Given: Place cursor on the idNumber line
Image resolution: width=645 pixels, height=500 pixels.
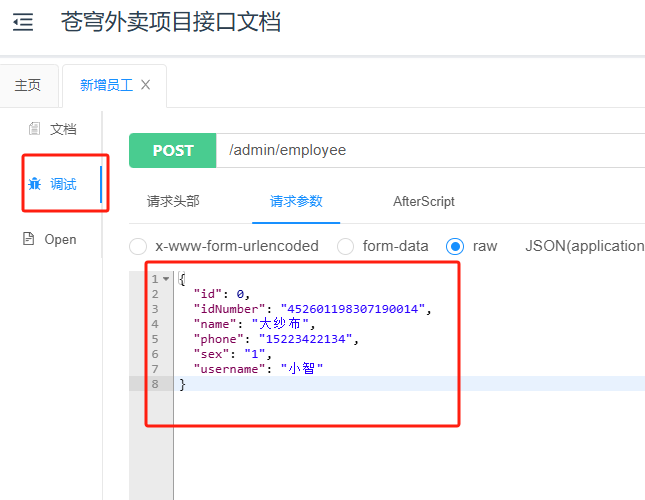Looking at the screenshot, I should pyautogui.click(x=310, y=309).
